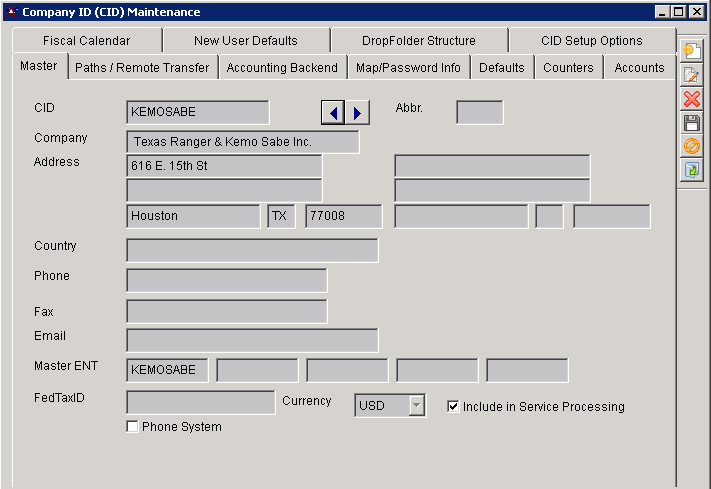Screen dimensions: 711x489
Task: Go to previous CID with left arrow
Action: coord(333,112)
